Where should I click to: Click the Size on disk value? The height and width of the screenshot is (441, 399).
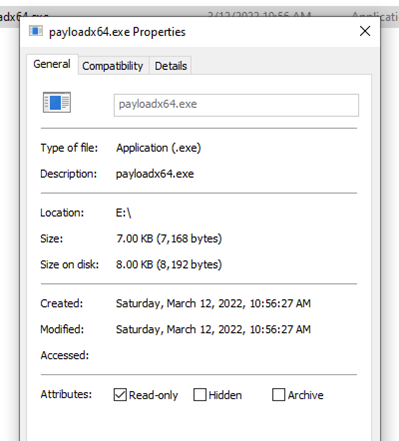(x=169, y=265)
